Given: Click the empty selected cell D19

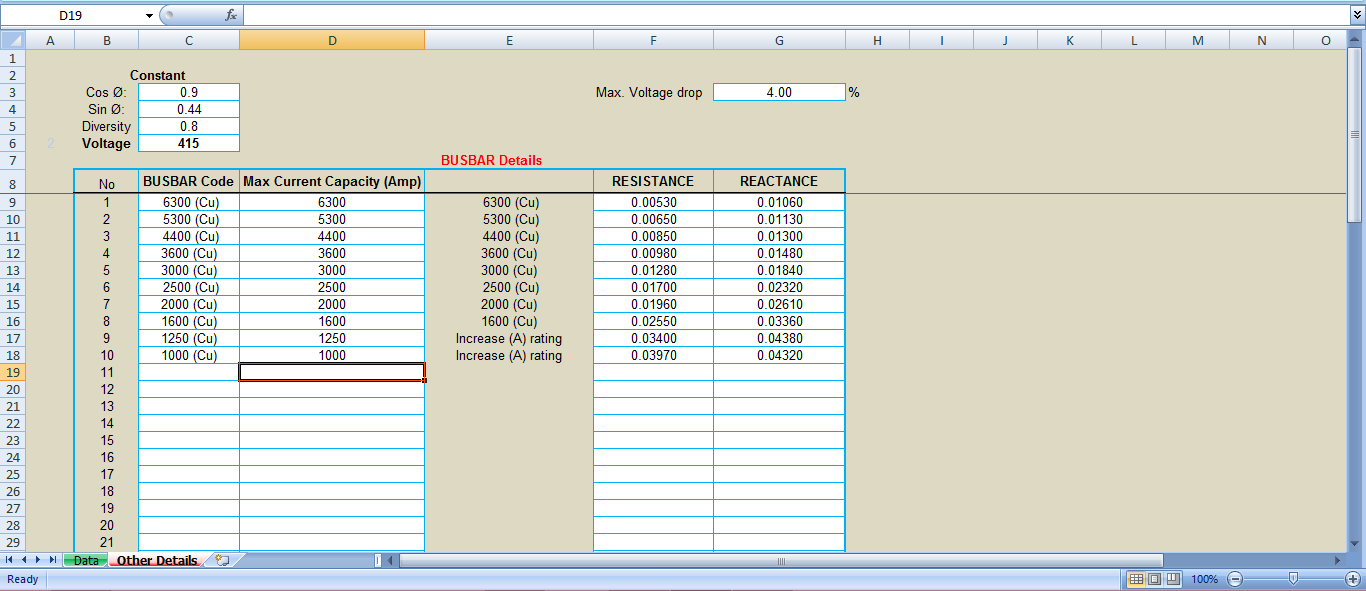Looking at the screenshot, I should (x=332, y=372).
